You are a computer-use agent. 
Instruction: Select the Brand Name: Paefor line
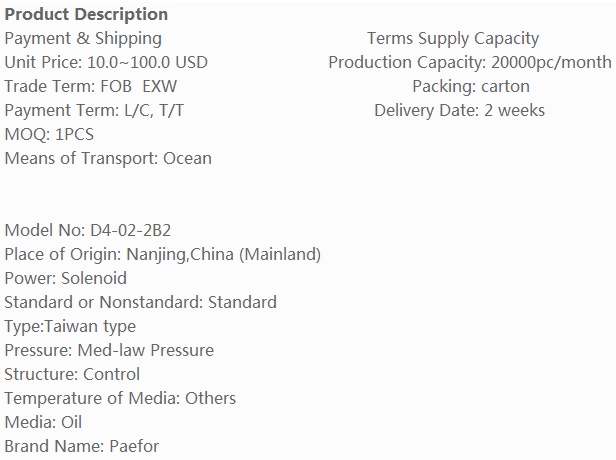point(82,446)
